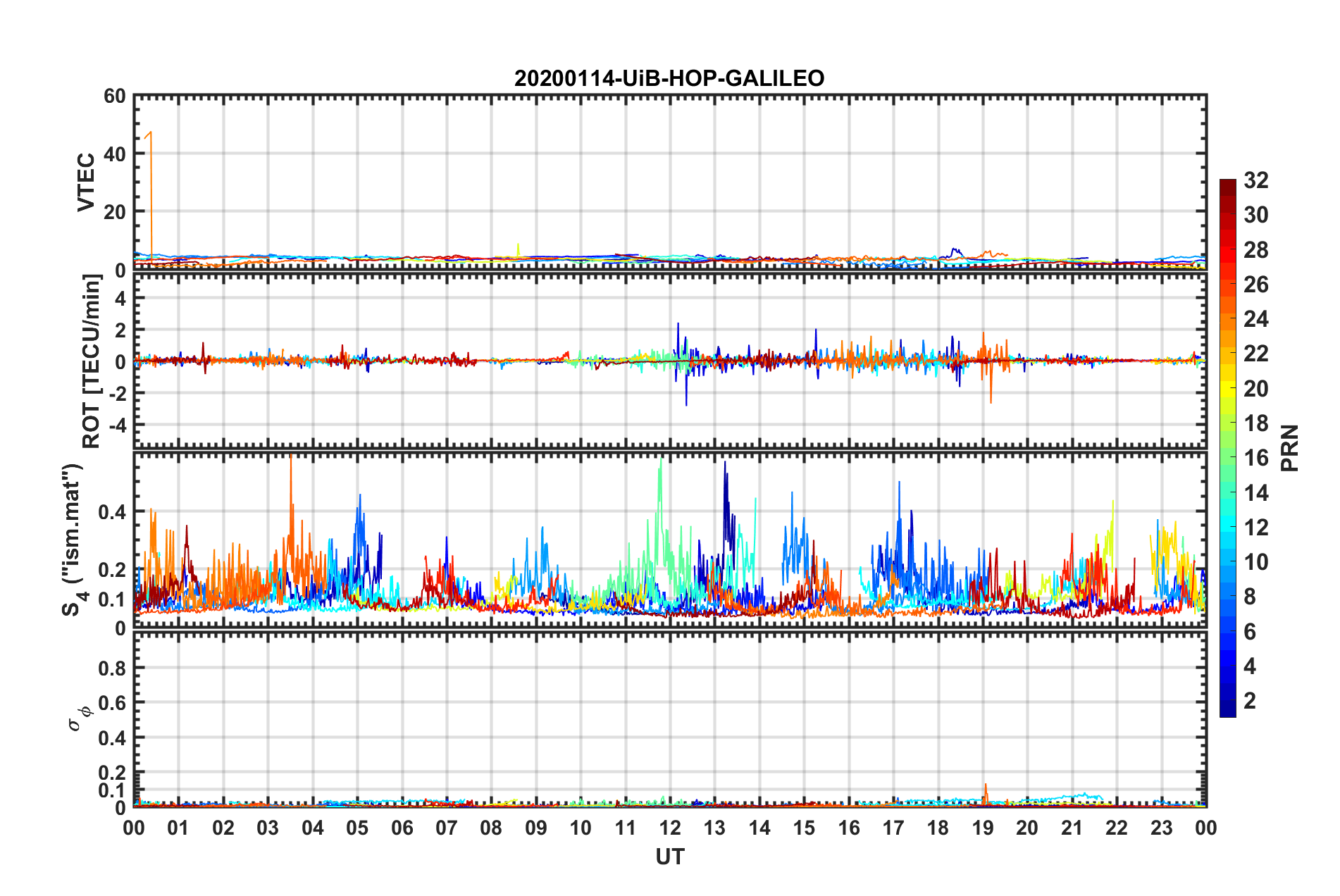Click the 05 hour label on the UT axis
Viewport: 1340px width, 896px height.
point(357,828)
